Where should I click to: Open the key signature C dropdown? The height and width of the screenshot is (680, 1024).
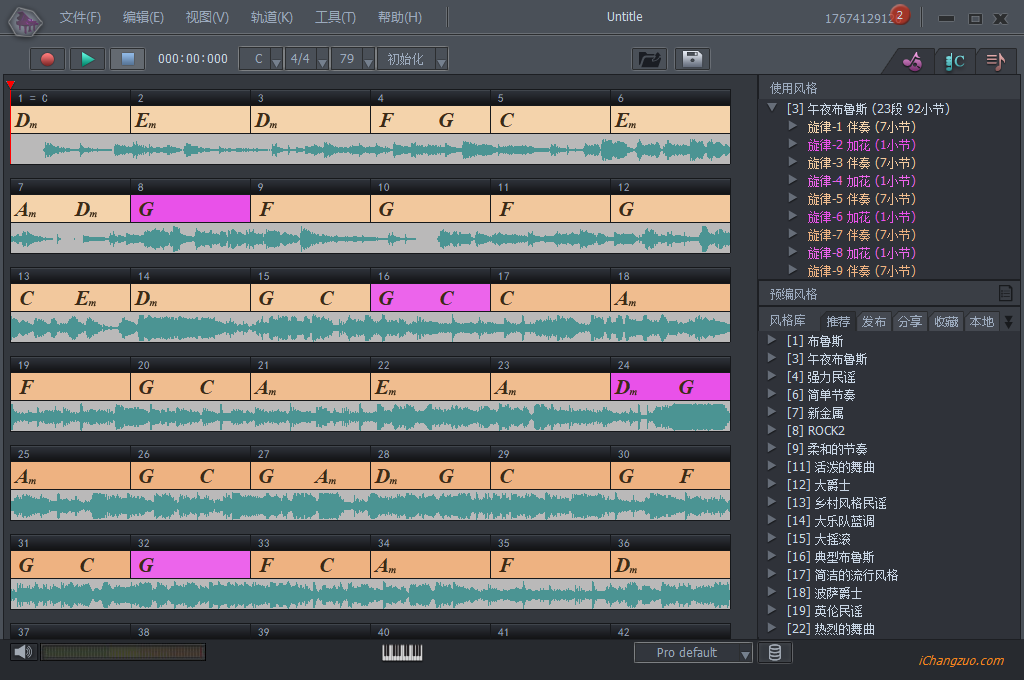point(261,59)
